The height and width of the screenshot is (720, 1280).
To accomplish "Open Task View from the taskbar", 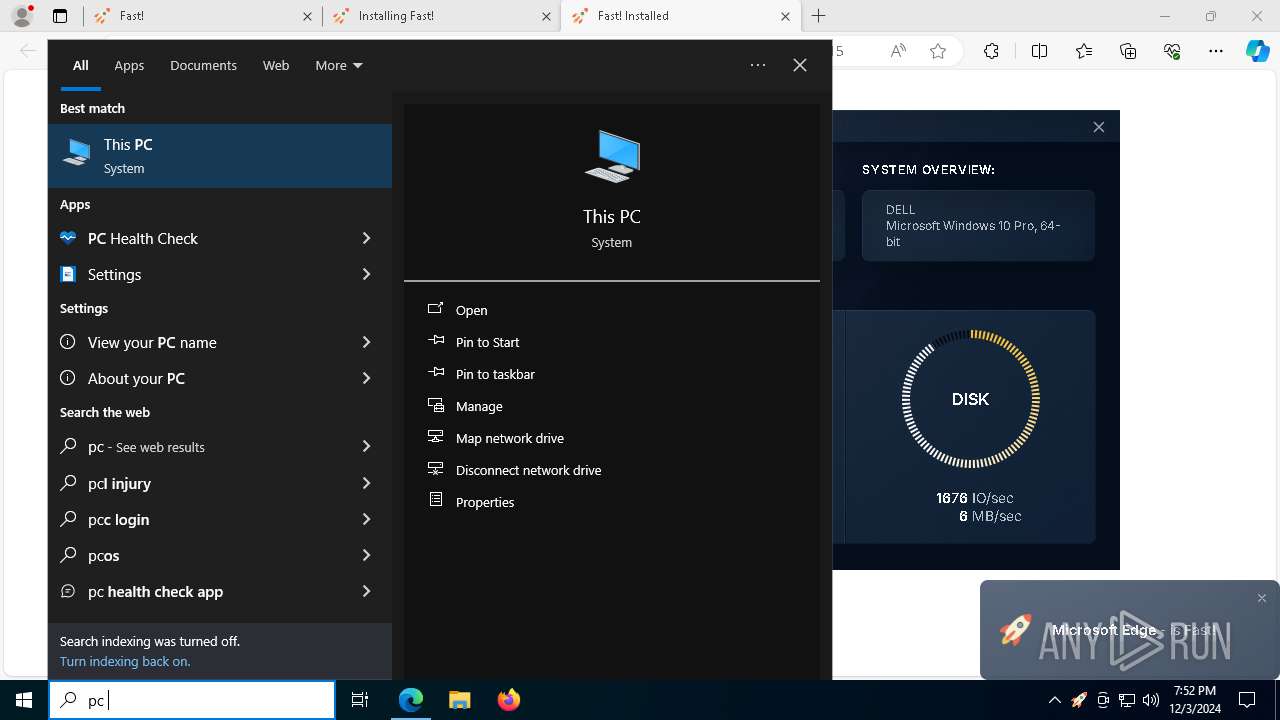I will point(360,700).
